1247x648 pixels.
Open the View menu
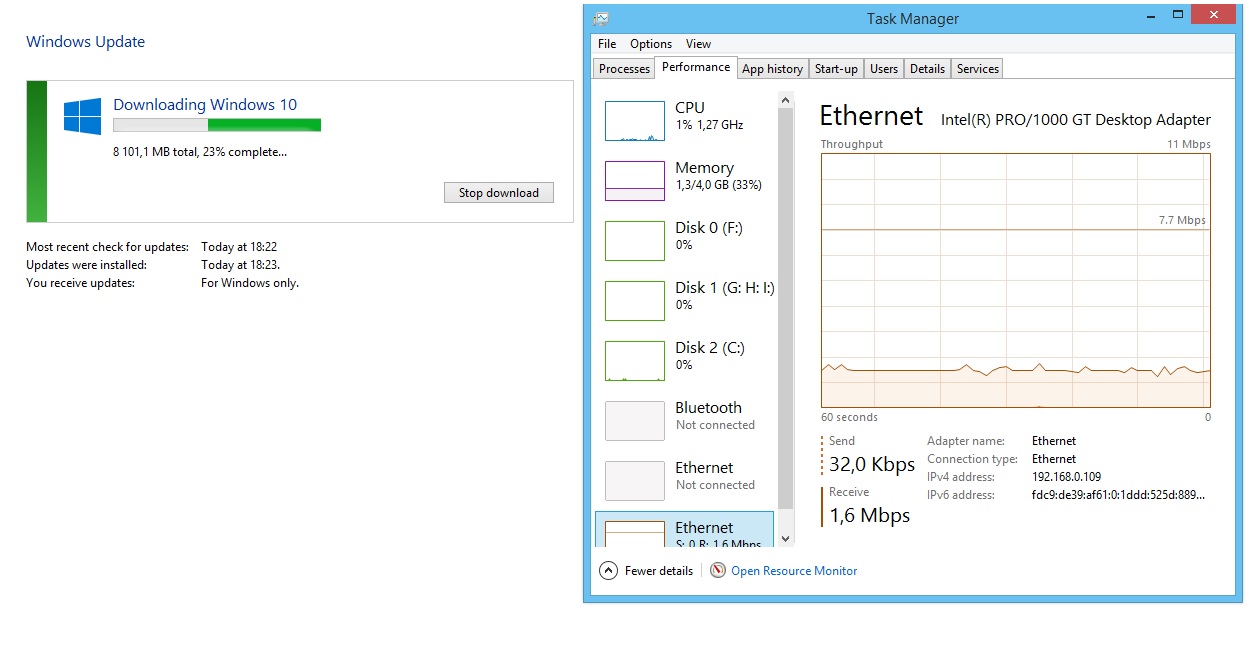click(x=698, y=44)
